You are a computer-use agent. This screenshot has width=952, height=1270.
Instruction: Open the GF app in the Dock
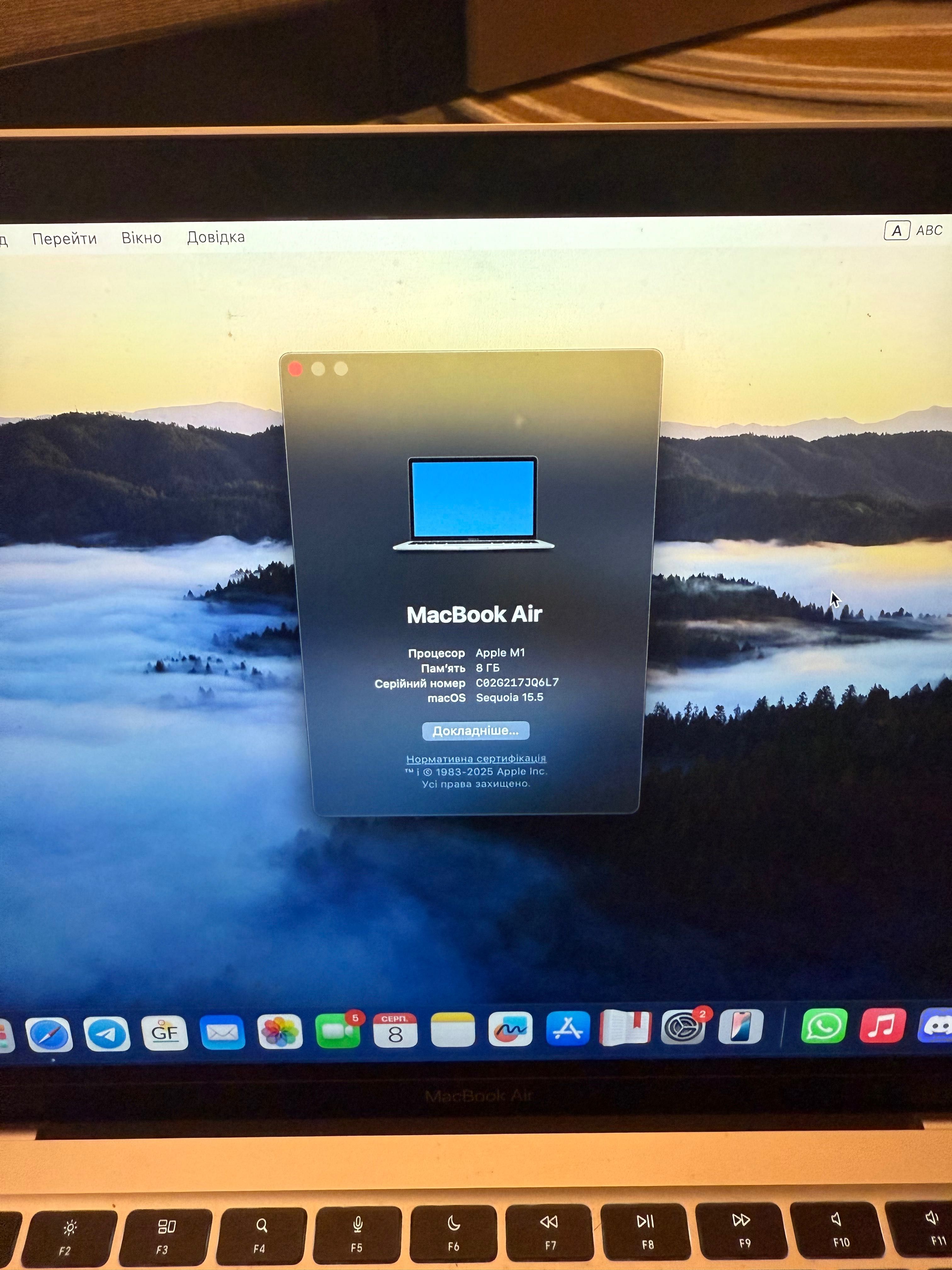165,1033
